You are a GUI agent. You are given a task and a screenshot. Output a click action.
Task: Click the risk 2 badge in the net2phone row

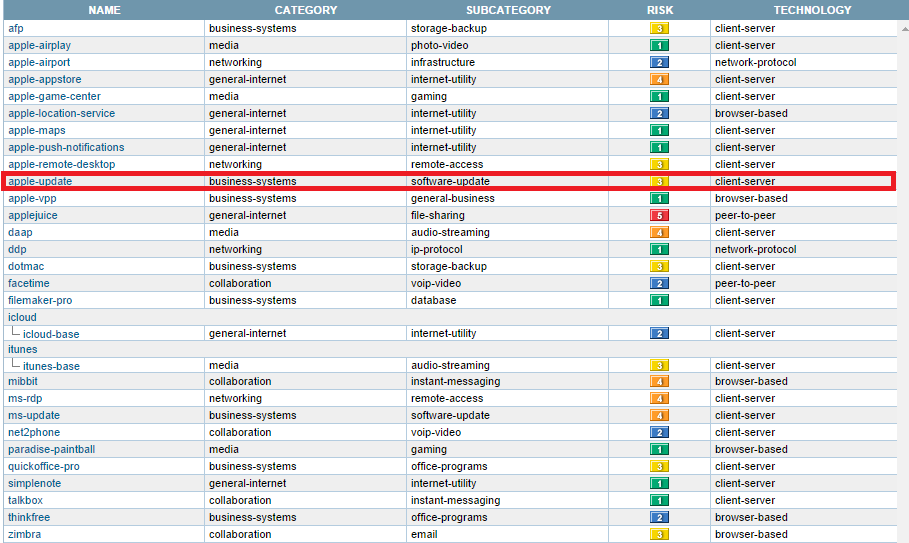(x=659, y=432)
